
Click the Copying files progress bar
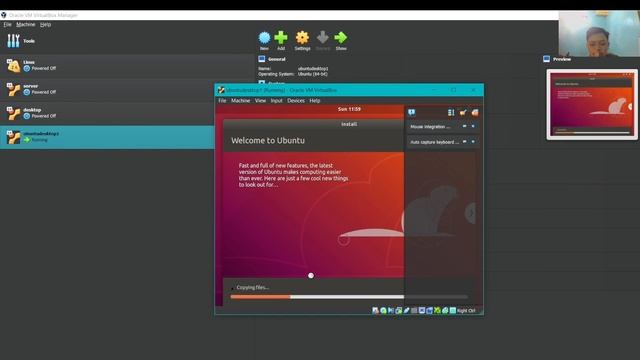[349, 297]
